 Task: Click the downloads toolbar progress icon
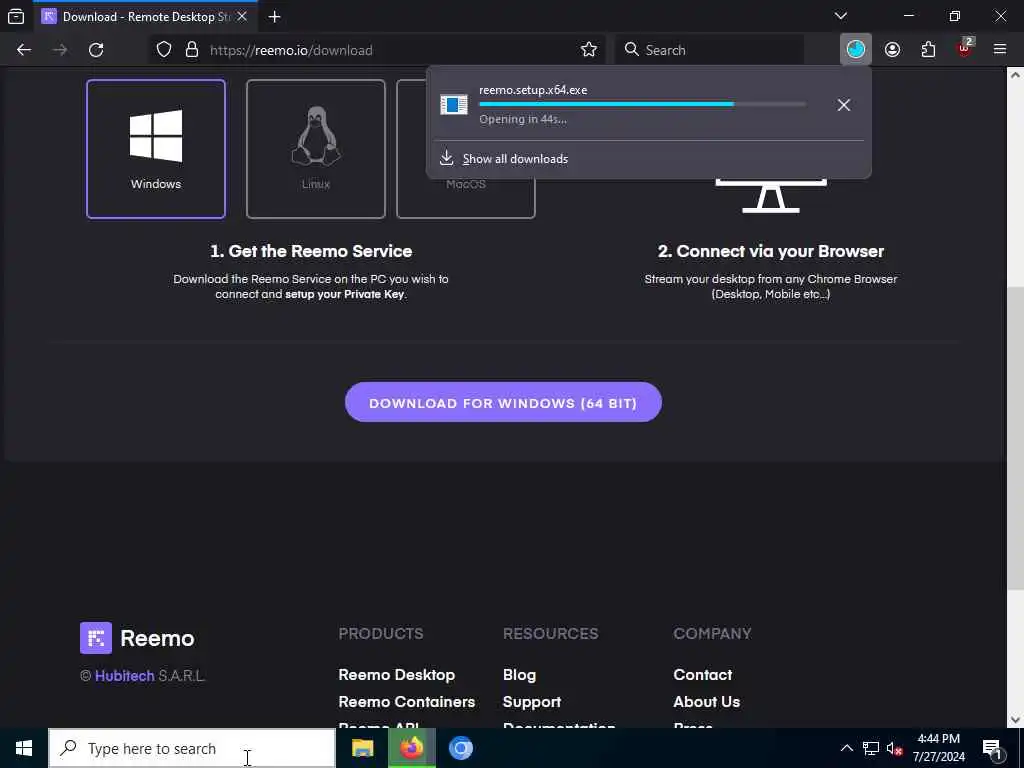(856, 50)
